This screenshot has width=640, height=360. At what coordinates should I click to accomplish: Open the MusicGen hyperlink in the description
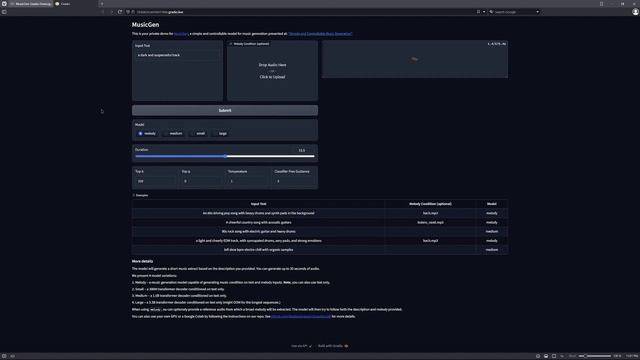[181, 34]
